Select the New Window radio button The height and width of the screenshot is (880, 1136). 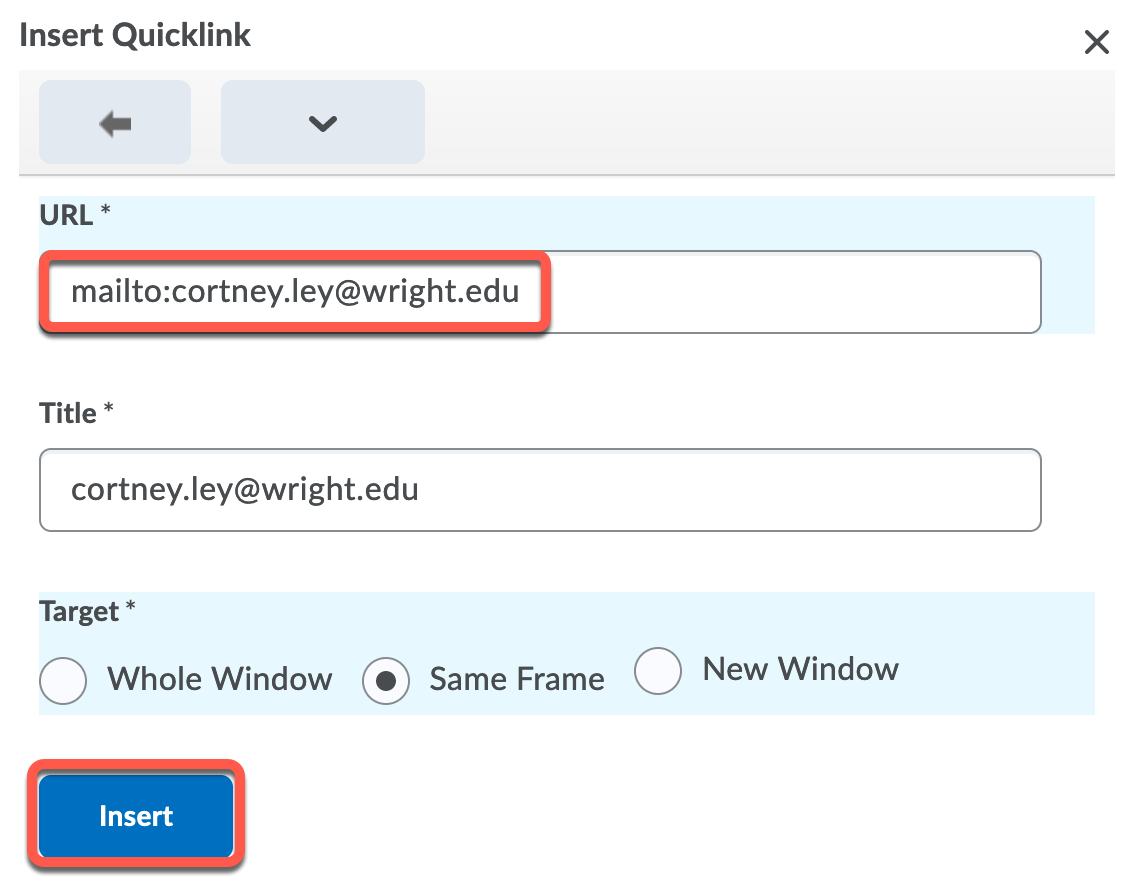[658, 670]
